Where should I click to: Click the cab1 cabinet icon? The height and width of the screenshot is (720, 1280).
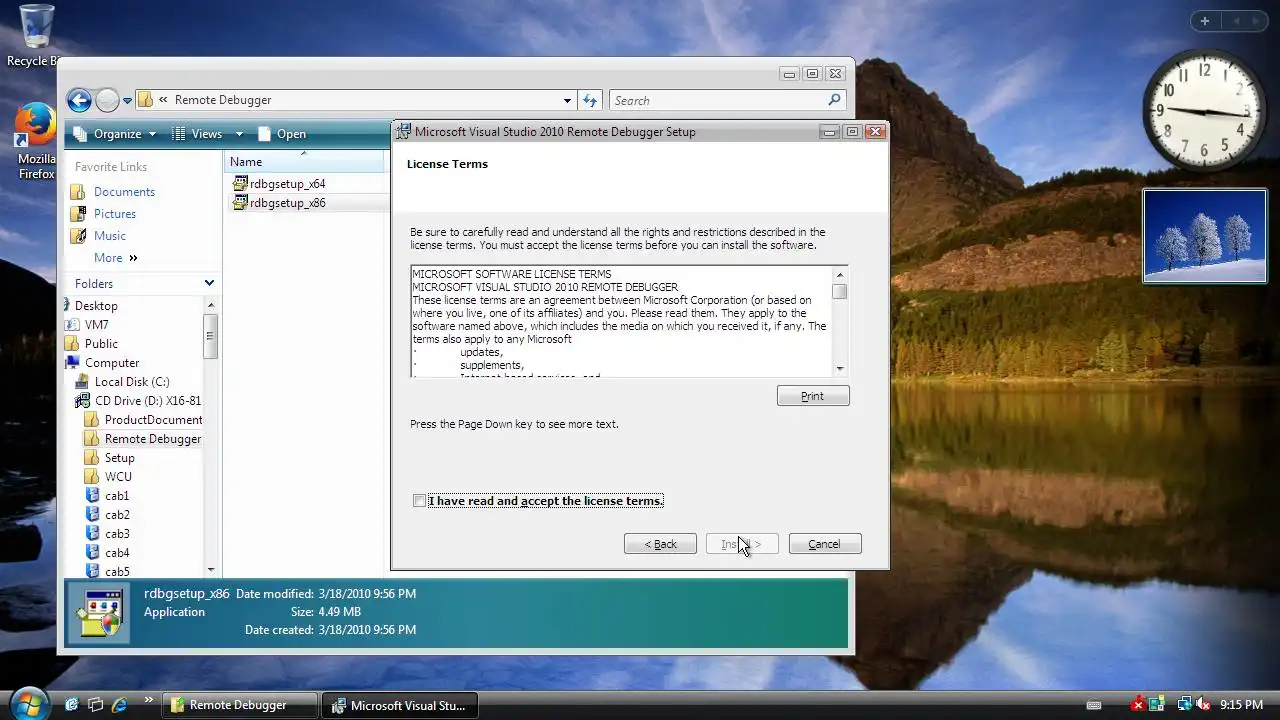click(x=92, y=496)
